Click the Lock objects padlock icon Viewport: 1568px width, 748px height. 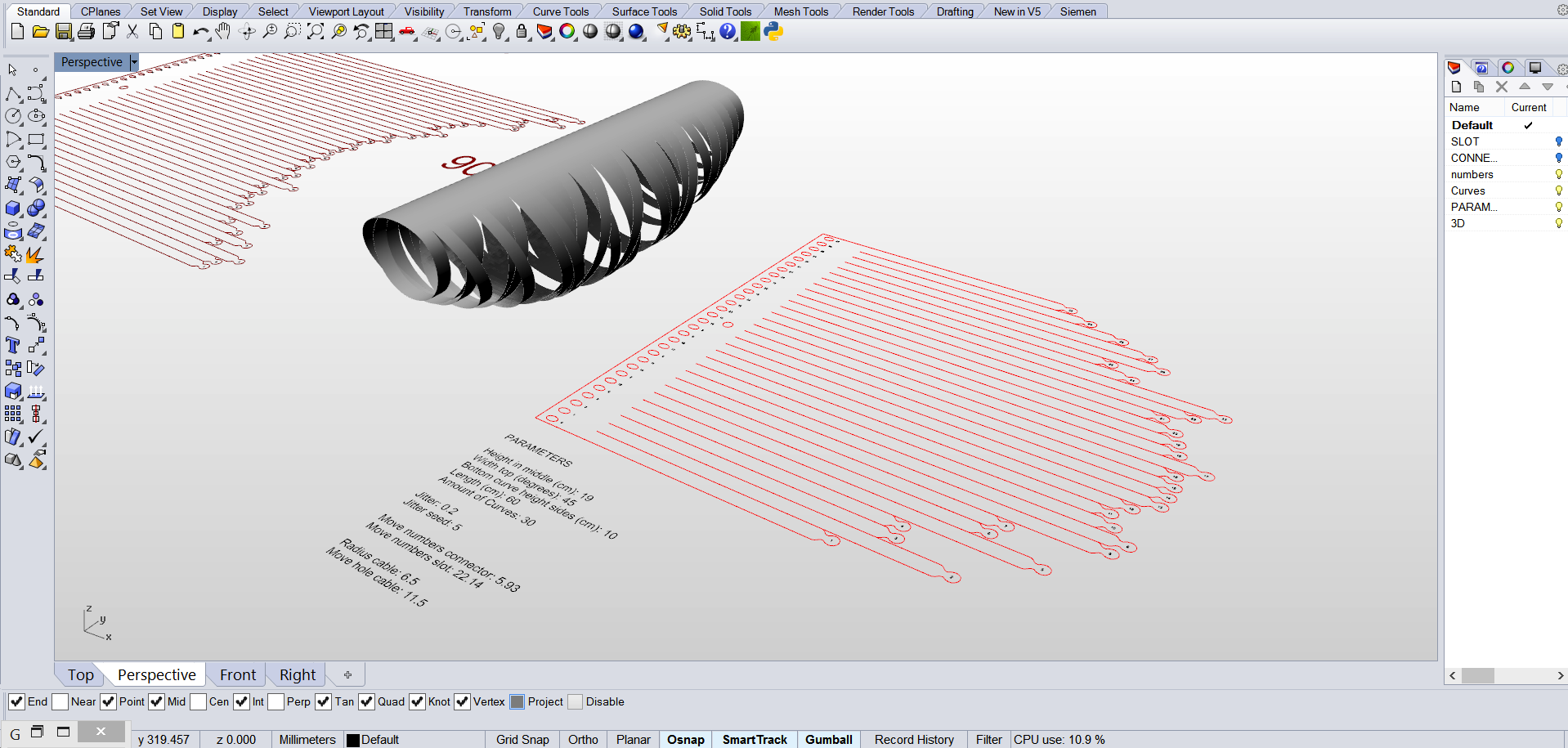point(522,31)
